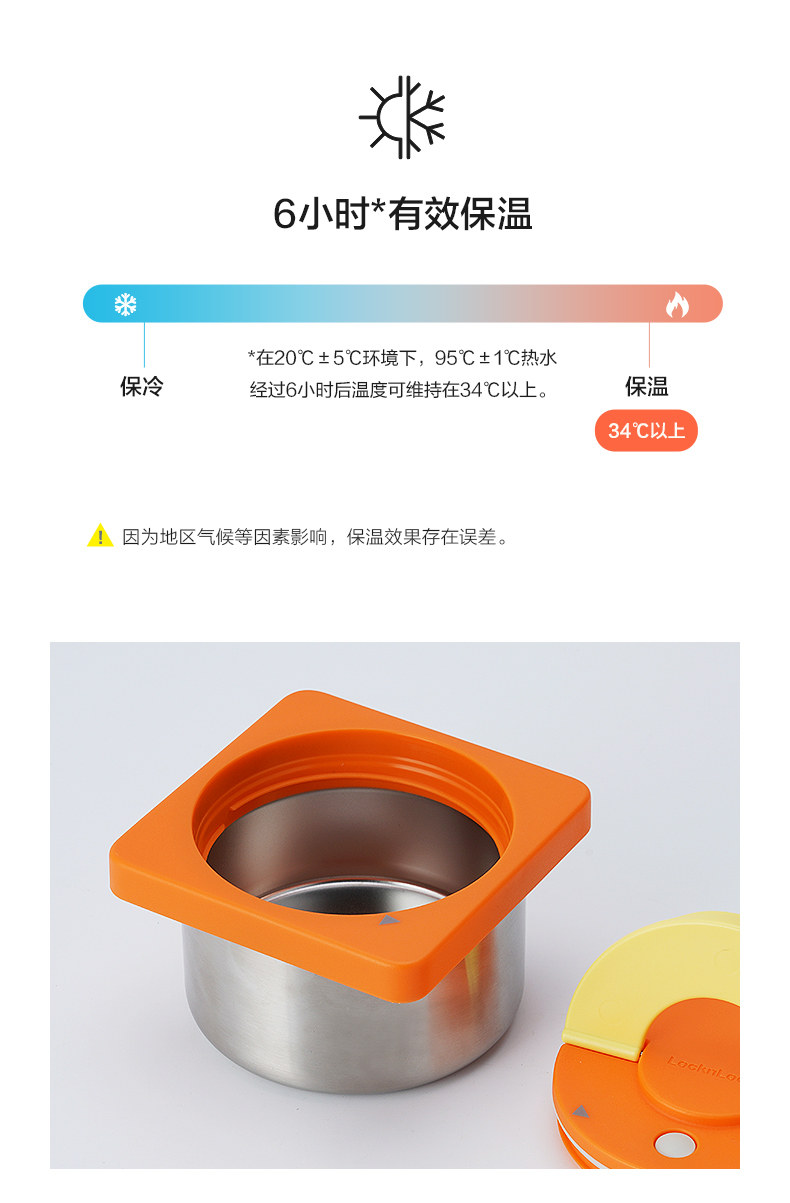Viewport: 790px width, 1203px height.
Task: Click the line *在20℃±5℃环境下,95℃±1℃热水
Action: click(x=402, y=357)
